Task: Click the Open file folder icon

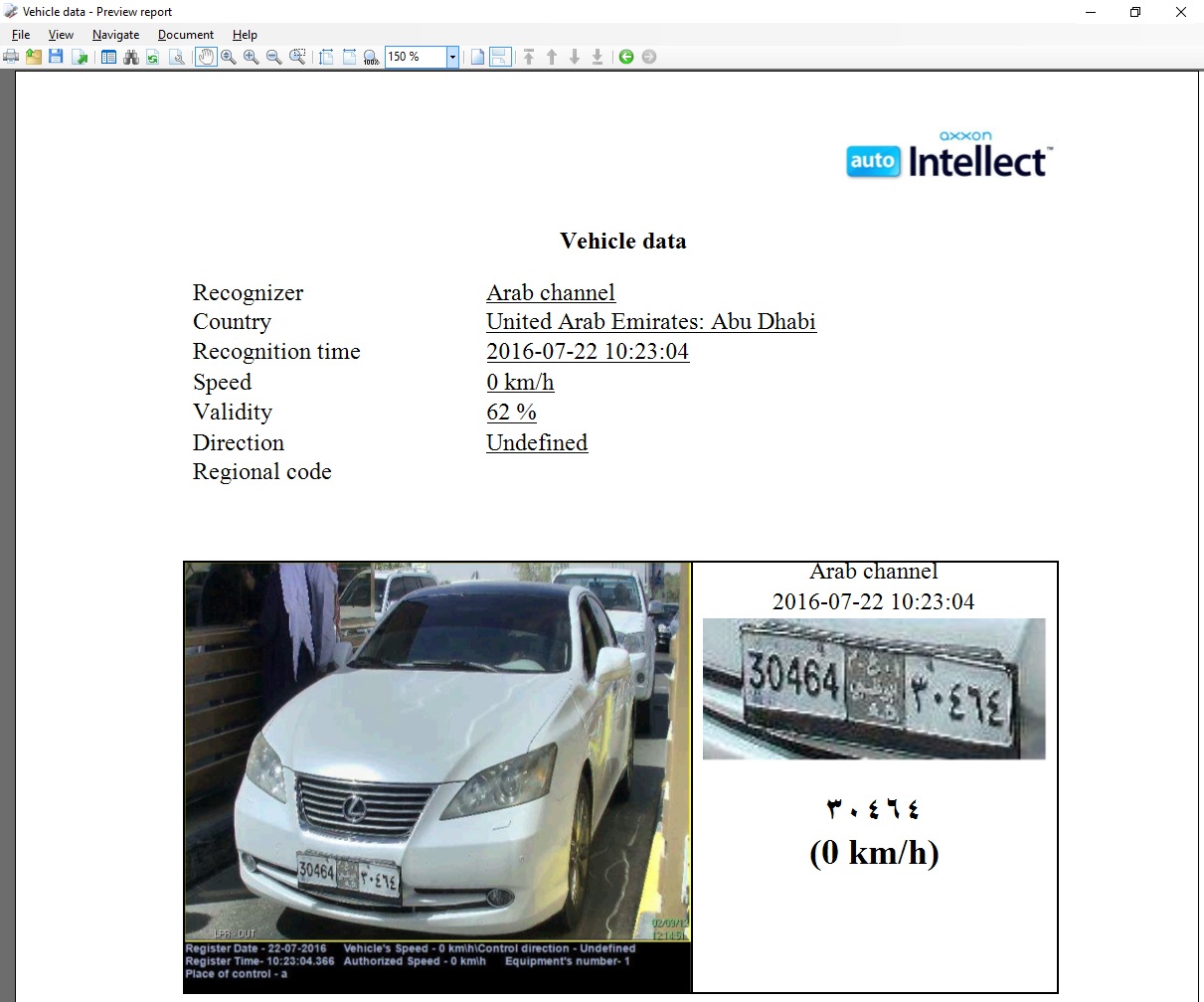Action: tap(34, 57)
